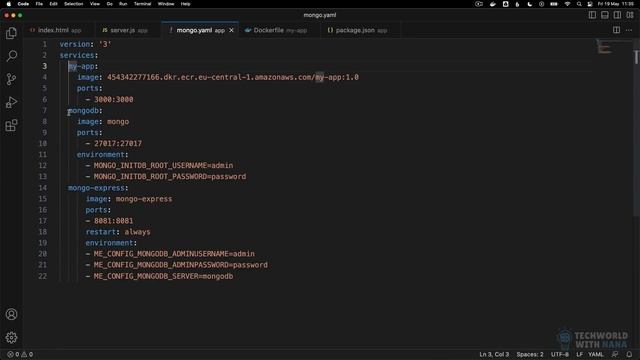Click restart: always on line 18
The width and height of the screenshot is (640, 360).
point(118,232)
